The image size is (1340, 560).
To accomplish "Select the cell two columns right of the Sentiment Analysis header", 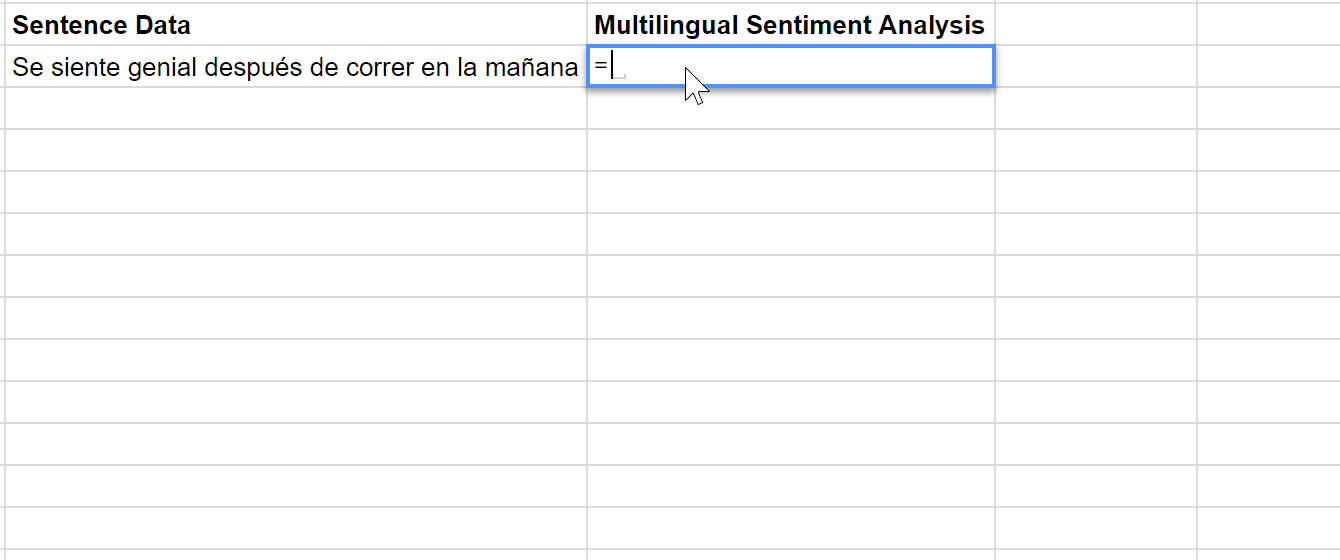I will (1268, 25).
